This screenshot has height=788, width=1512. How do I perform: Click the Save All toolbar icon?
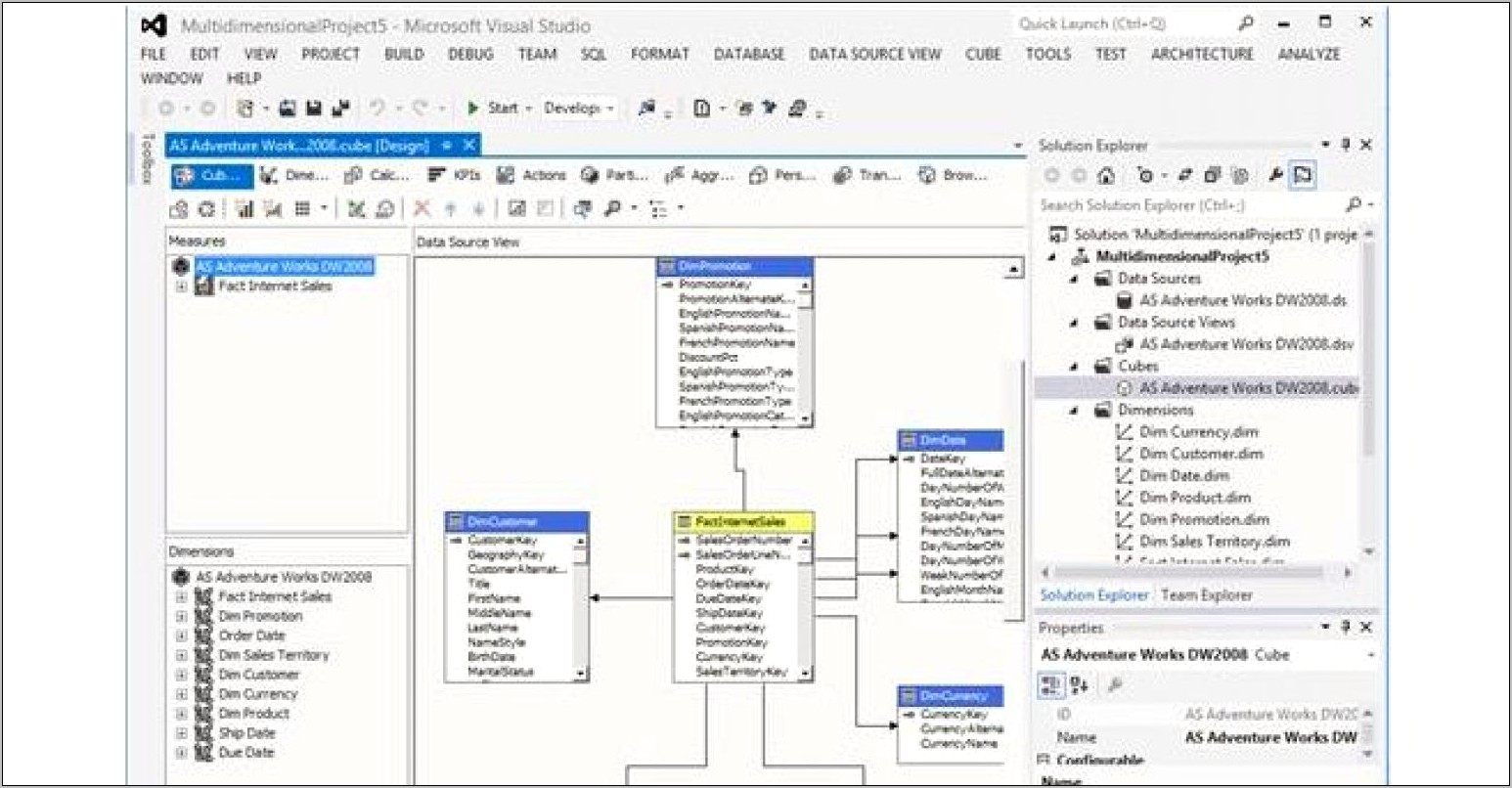pyautogui.click(x=341, y=109)
